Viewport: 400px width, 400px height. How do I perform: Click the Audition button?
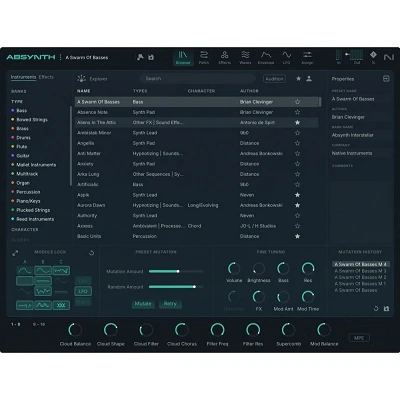(274, 79)
